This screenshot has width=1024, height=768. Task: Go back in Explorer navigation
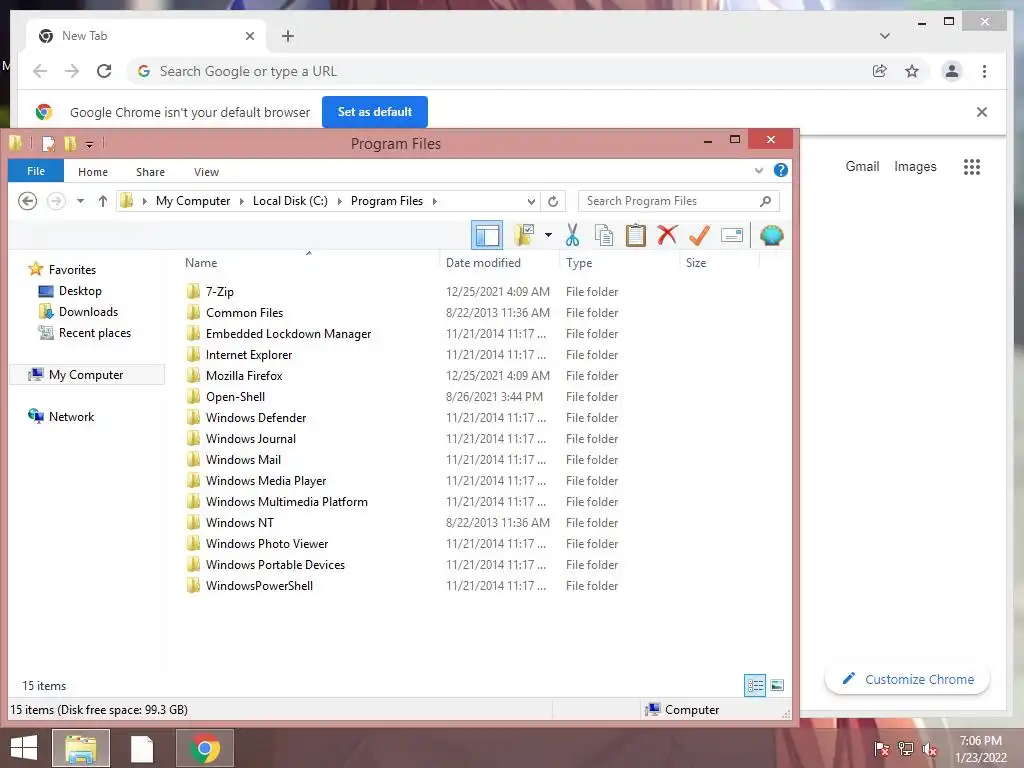[27, 201]
